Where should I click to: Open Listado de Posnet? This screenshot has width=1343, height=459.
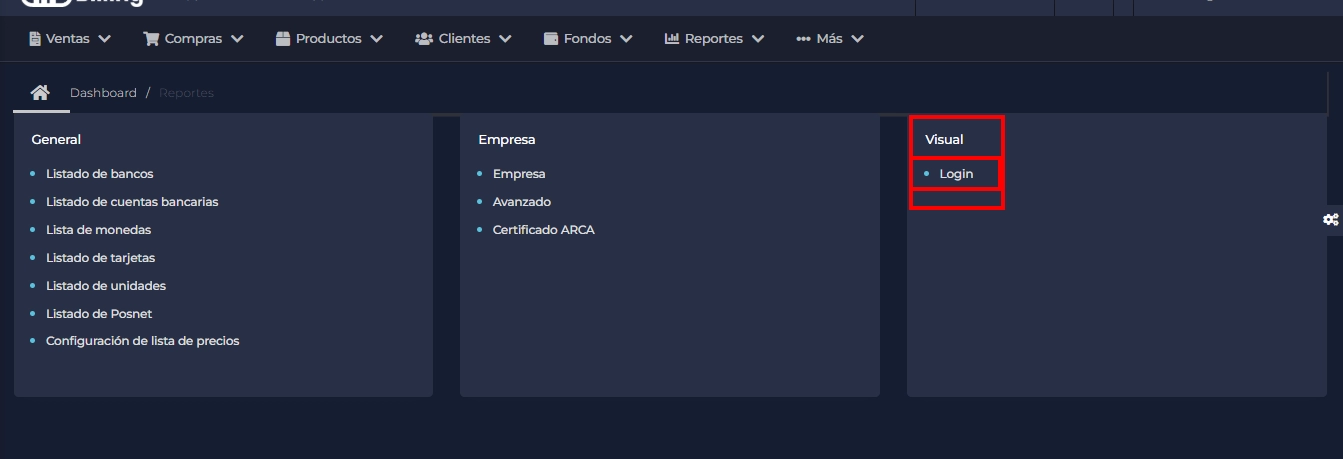coord(99,314)
